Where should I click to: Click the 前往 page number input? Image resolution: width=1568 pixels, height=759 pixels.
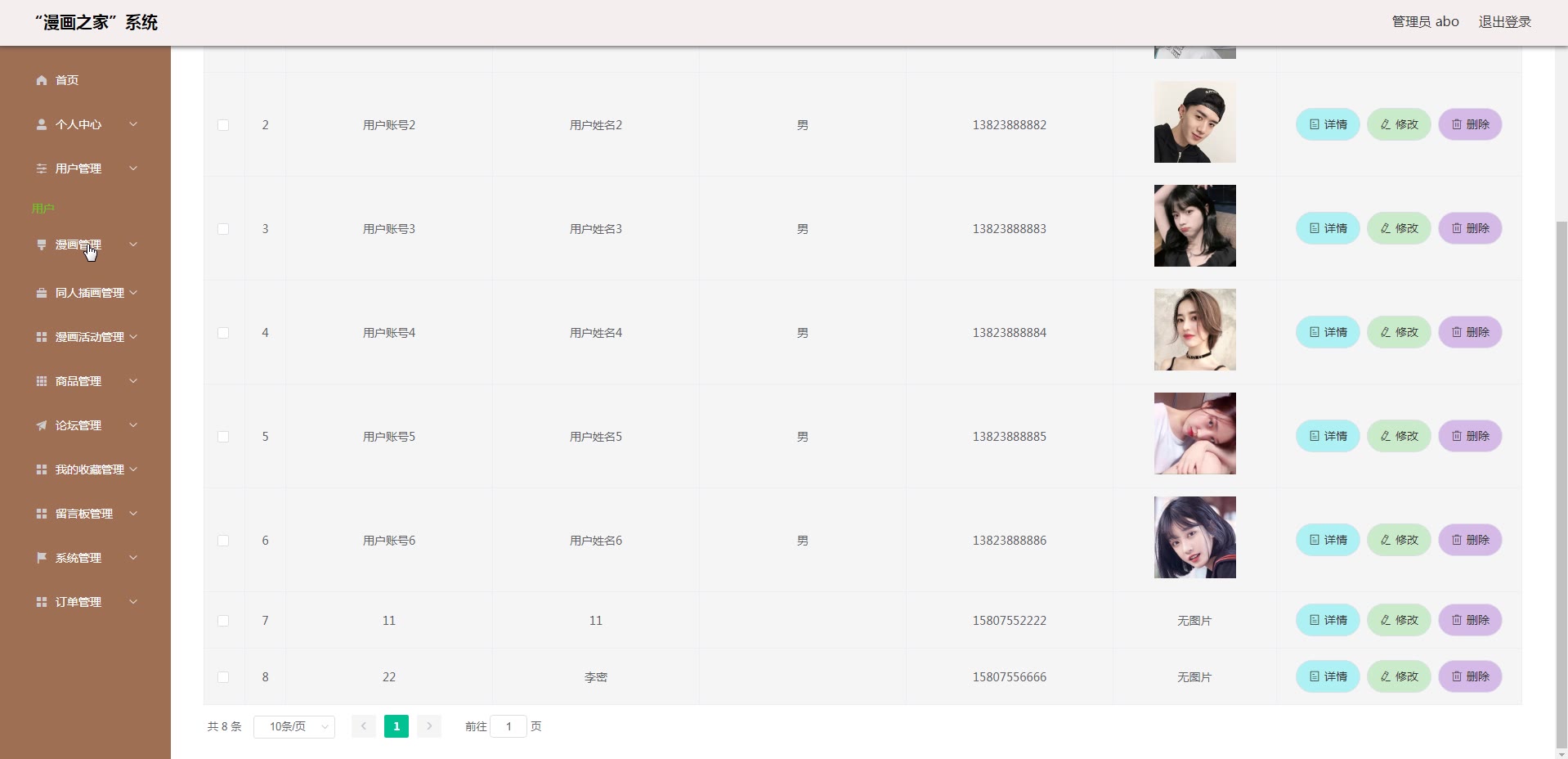point(508,726)
